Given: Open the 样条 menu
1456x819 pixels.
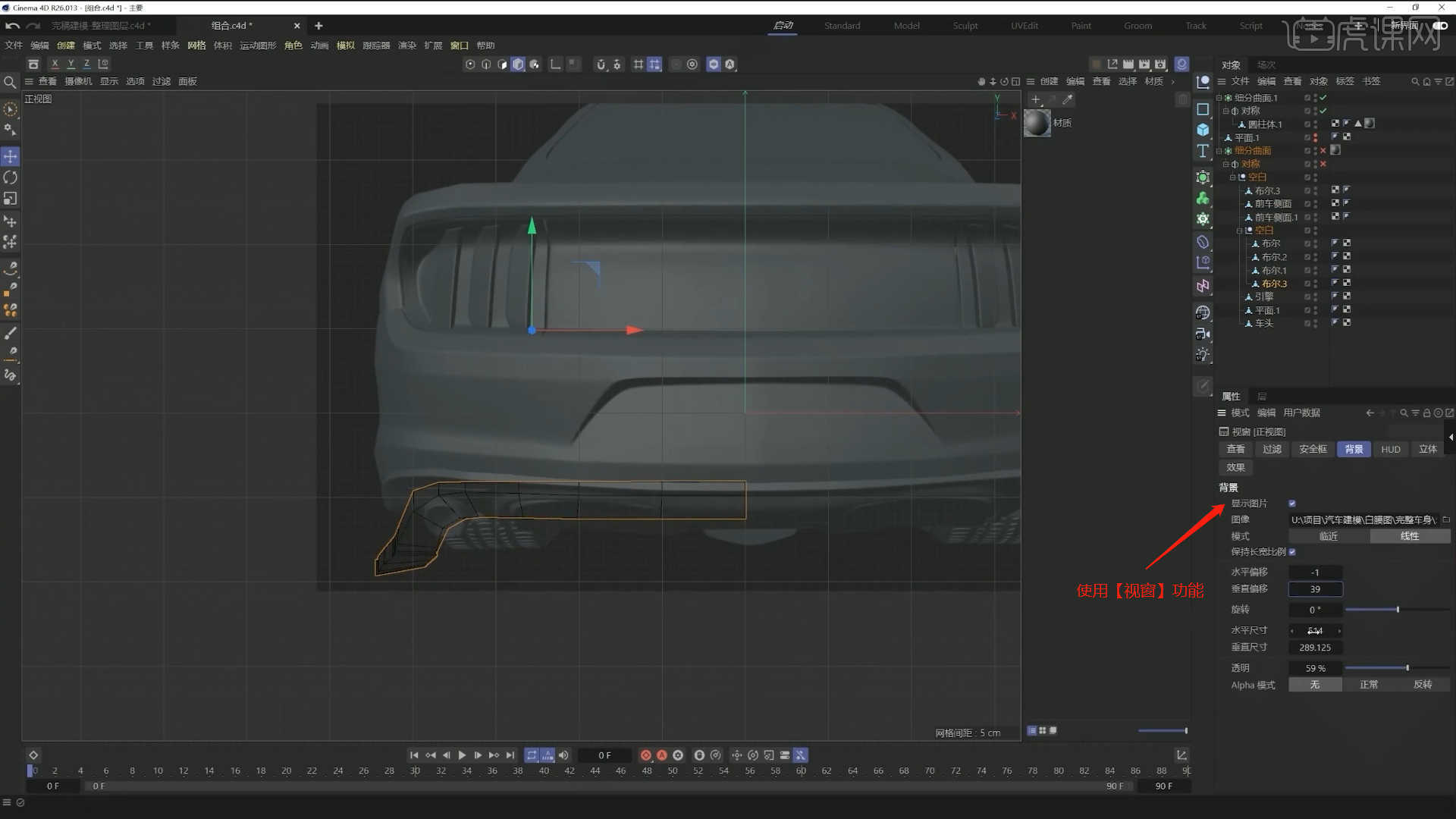Looking at the screenshot, I should (170, 45).
